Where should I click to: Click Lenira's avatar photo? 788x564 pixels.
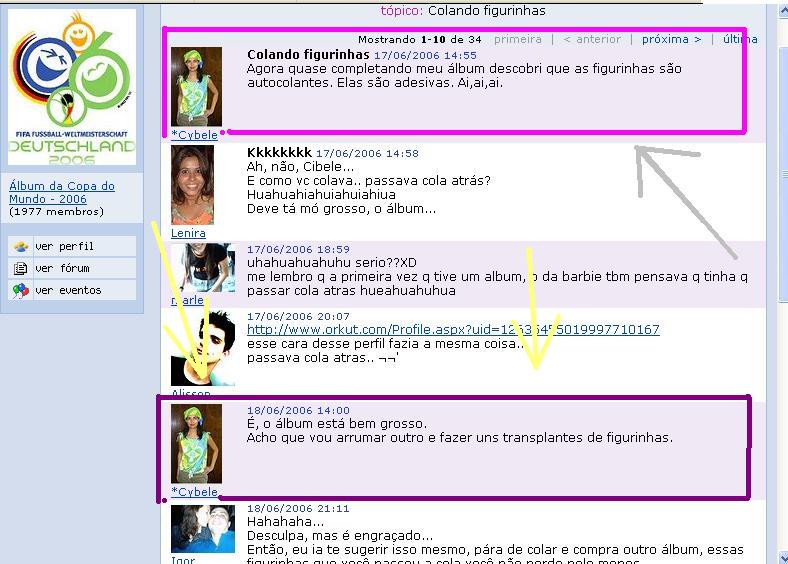192,184
